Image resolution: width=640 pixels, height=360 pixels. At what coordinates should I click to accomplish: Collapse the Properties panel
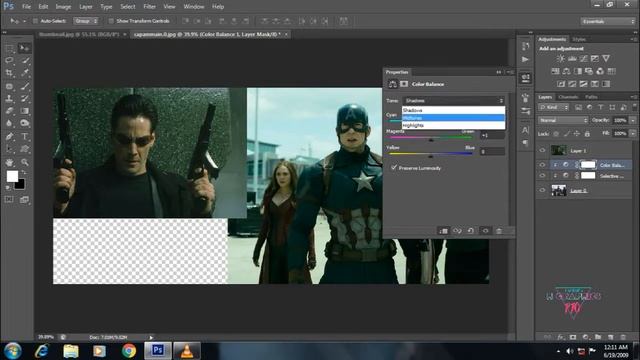[499, 72]
